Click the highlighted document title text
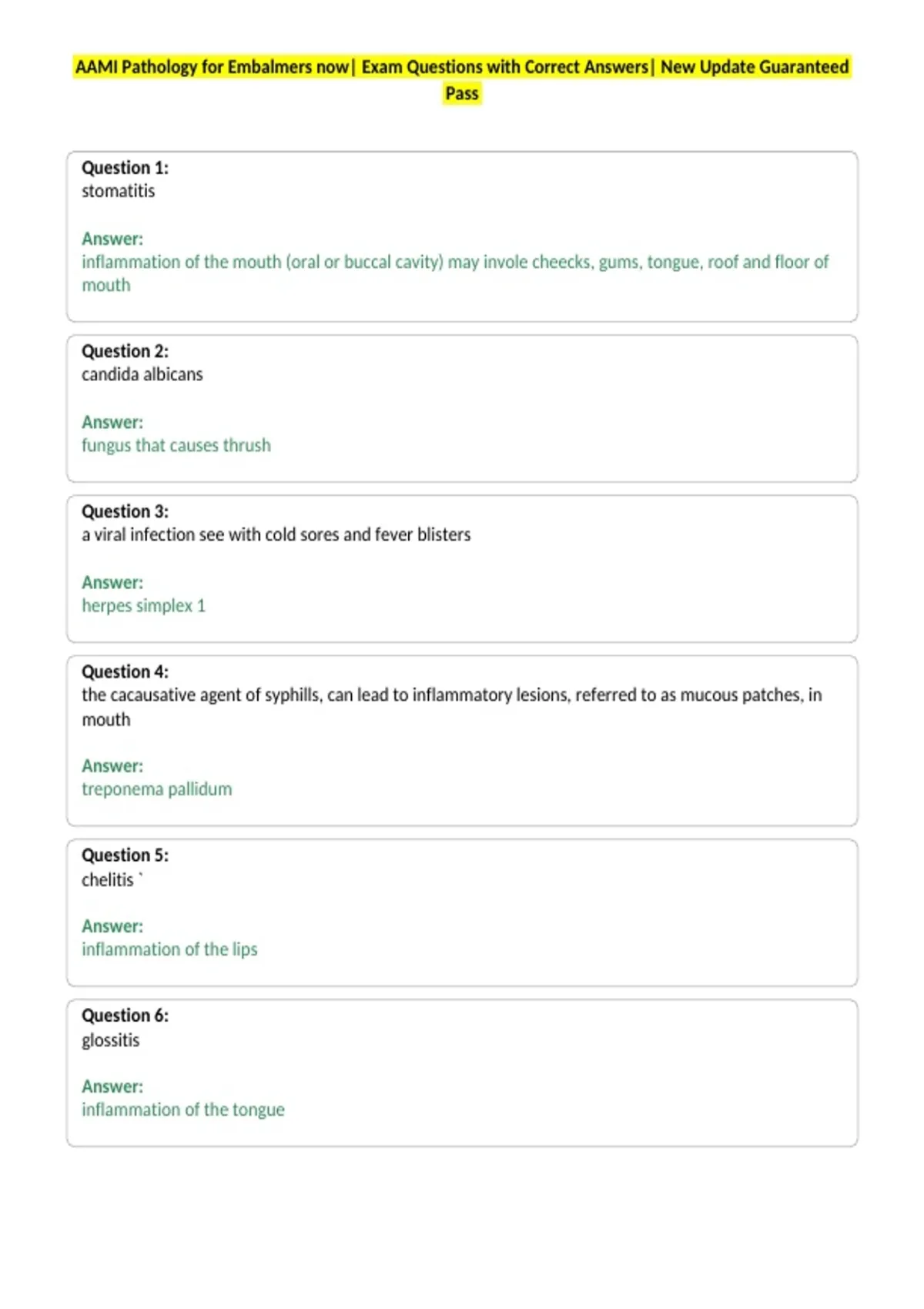 point(462,80)
